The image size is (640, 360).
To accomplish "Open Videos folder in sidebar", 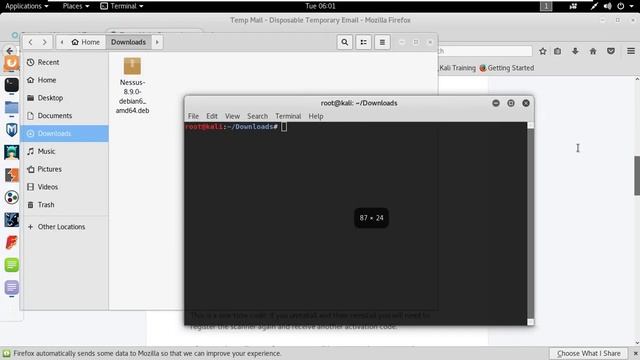I will 64,187.
